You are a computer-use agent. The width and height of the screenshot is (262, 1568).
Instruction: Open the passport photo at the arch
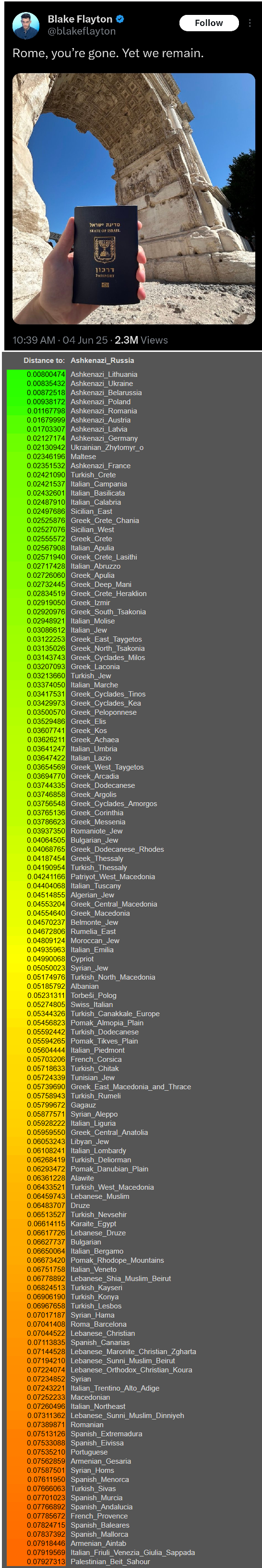pos(134,199)
